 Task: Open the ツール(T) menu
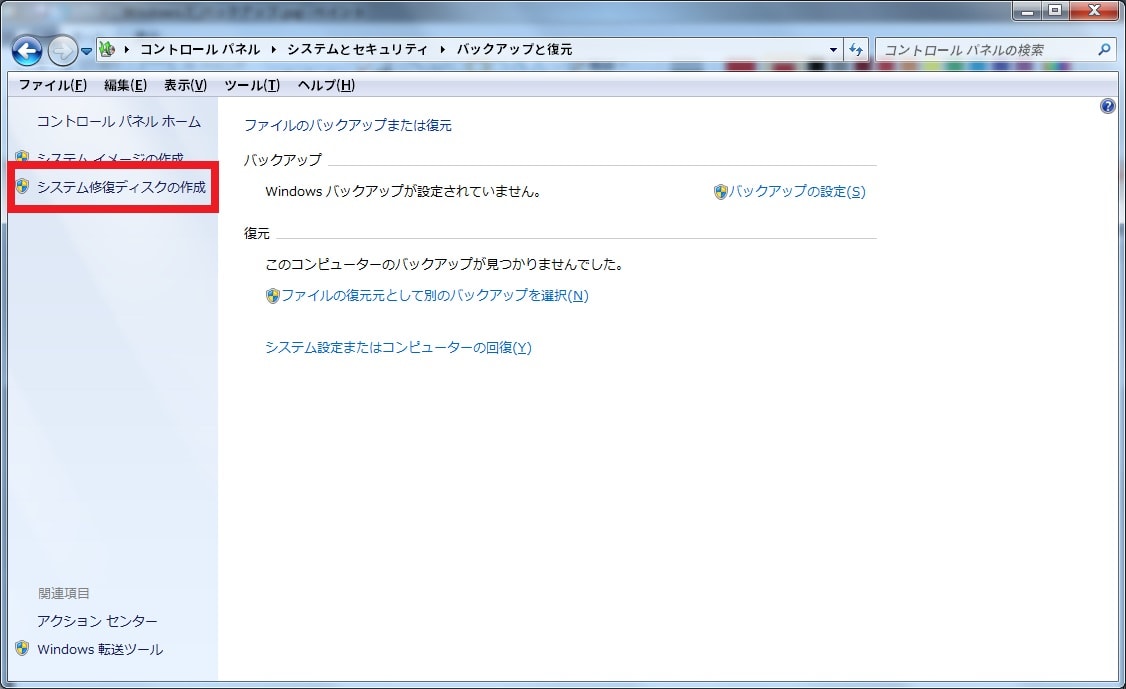pyautogui.click(x=252, y=85)
